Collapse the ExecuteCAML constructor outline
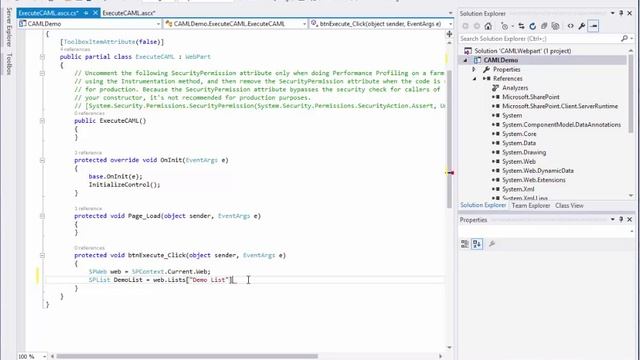640x360 pixels. click(42, 121)
